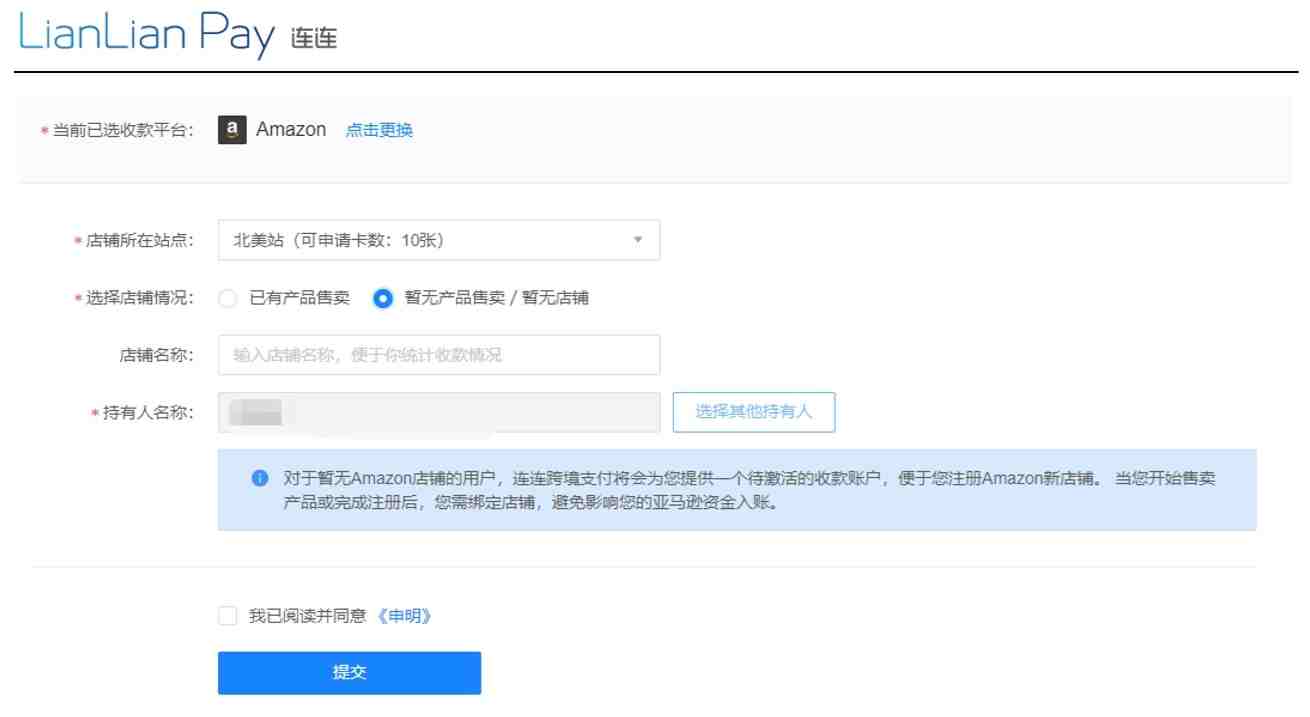Click the dropdown arrow beside 北美站
Image resolution: width=1310 pixels, height=717 pixels.
(638, 240)
